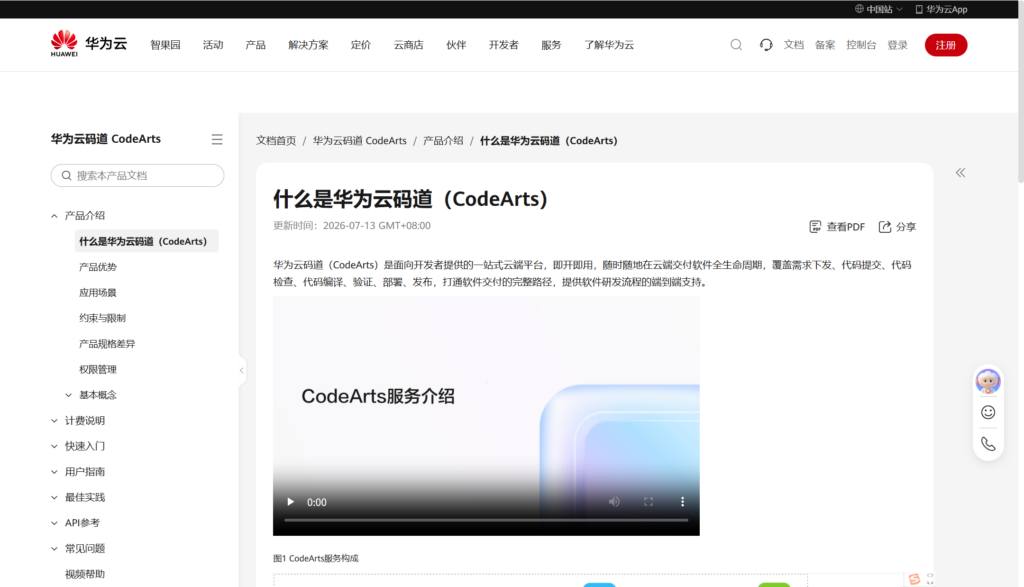
Task: Click the page vertical scrollbar
Action: 1020,91
